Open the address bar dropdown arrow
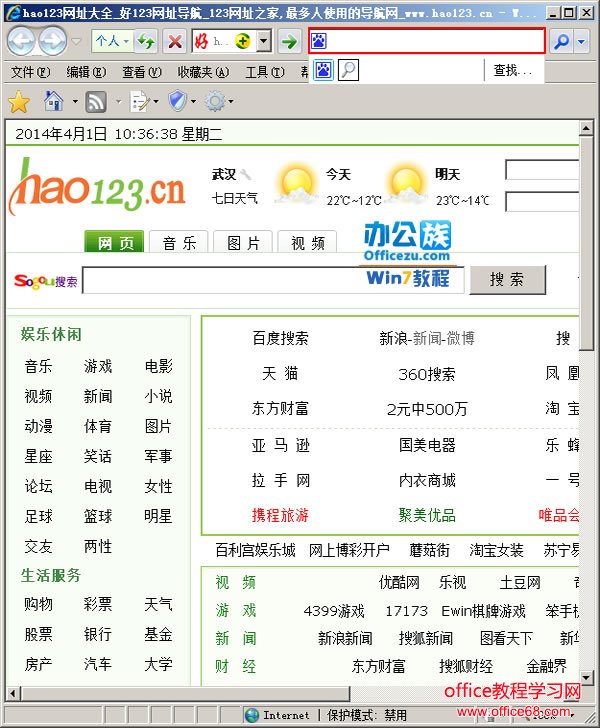 (x=263, y=41)
